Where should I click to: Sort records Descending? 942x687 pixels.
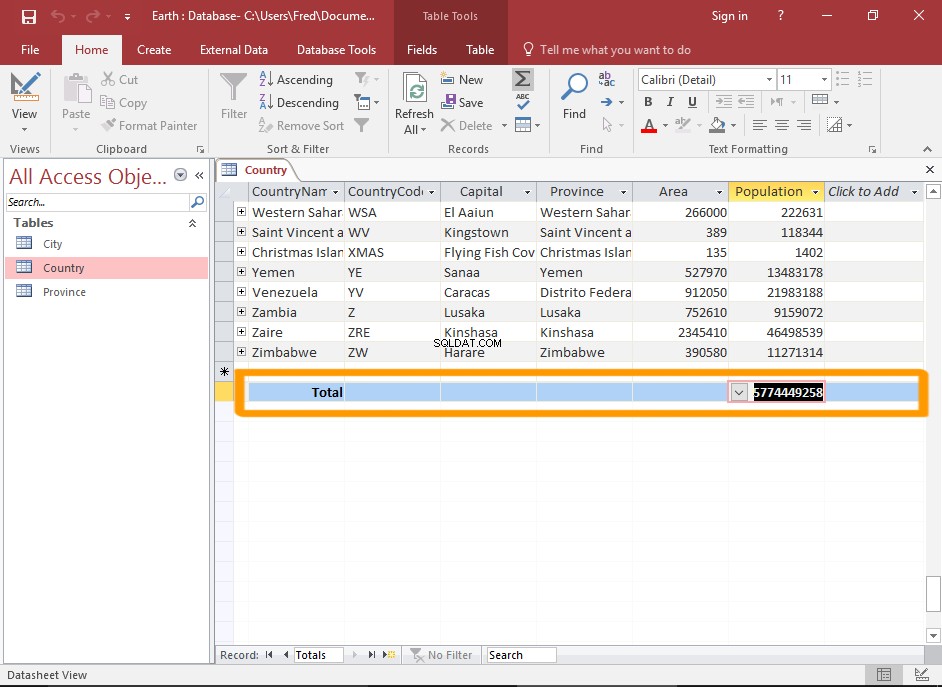299,103
